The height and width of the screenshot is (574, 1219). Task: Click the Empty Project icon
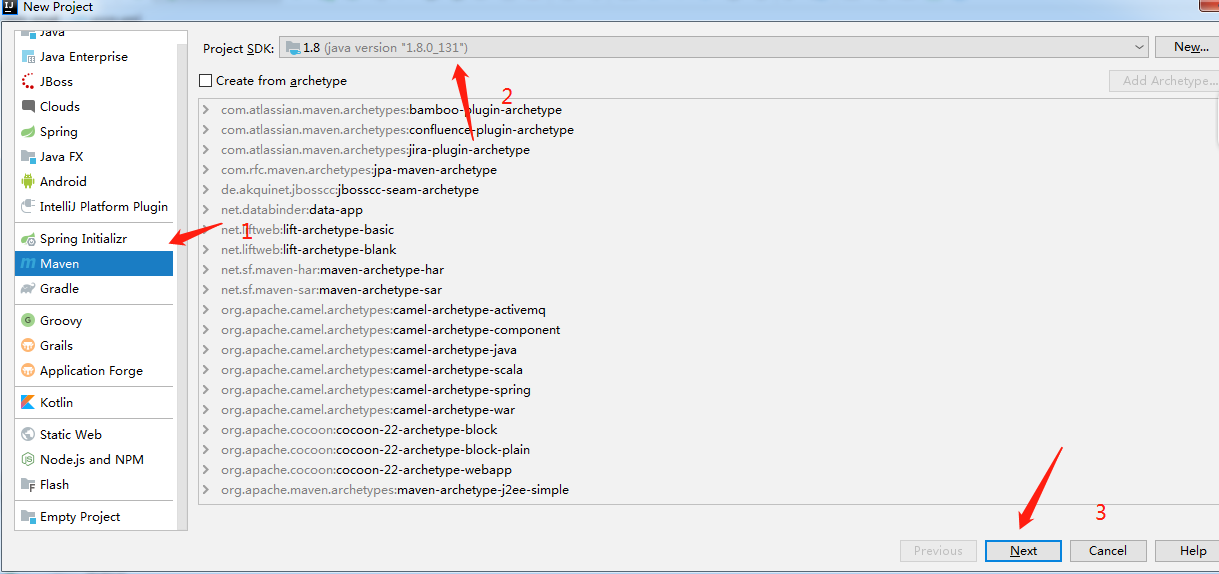(x=28, y=517)
